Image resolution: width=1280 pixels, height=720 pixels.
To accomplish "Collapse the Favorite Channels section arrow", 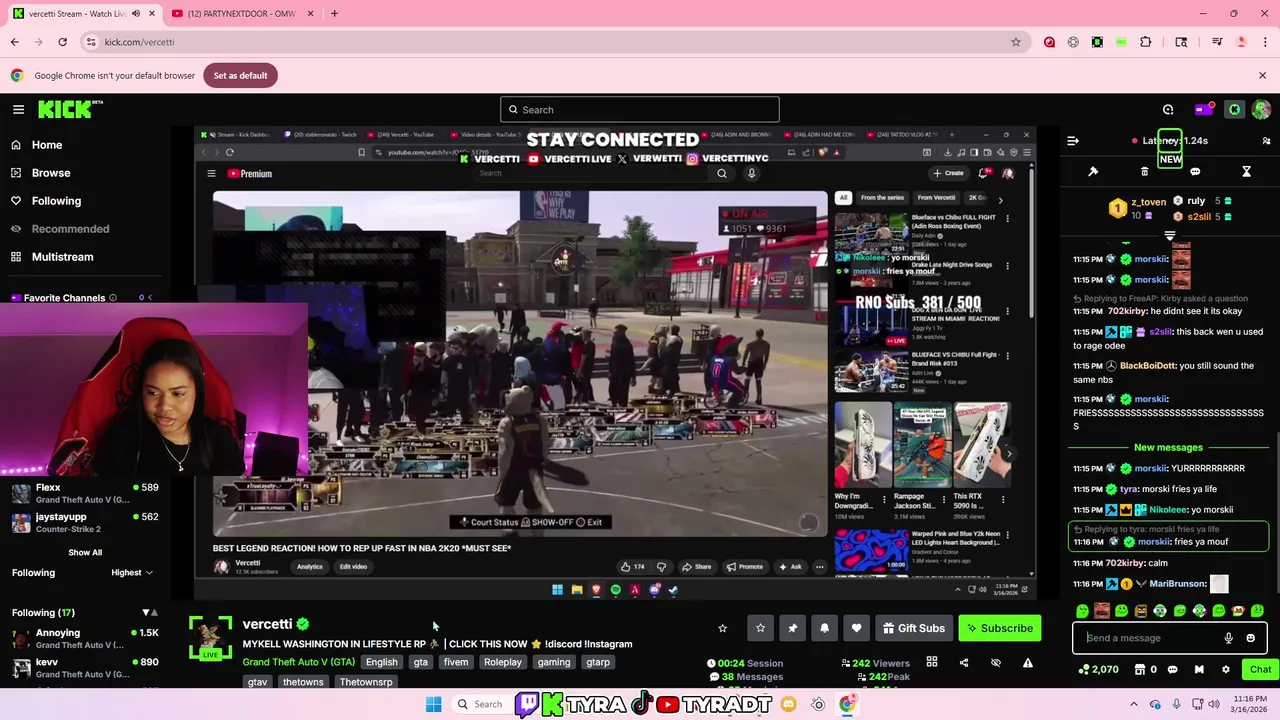I will [150, 298].
